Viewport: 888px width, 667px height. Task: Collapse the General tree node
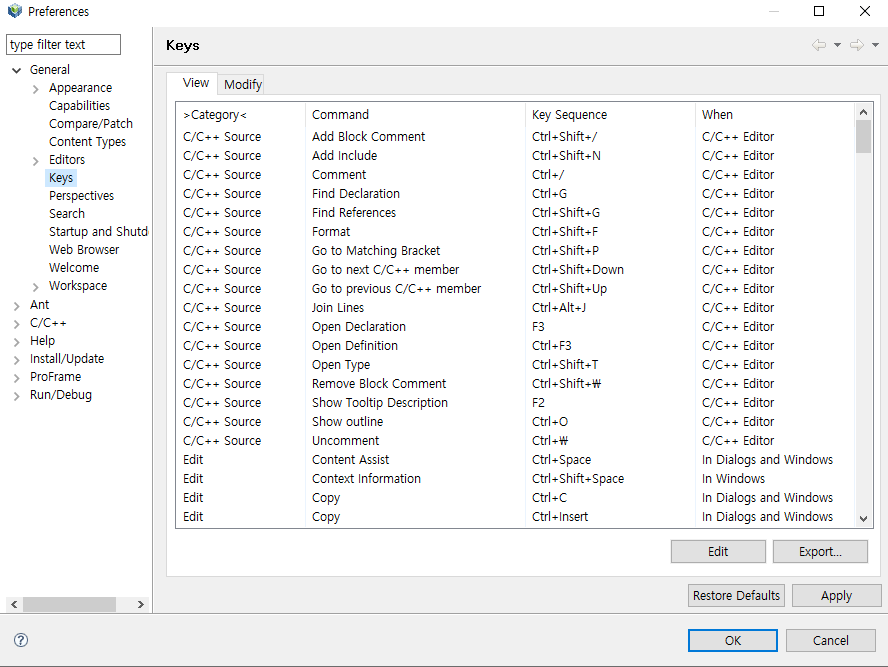point(16,70)
